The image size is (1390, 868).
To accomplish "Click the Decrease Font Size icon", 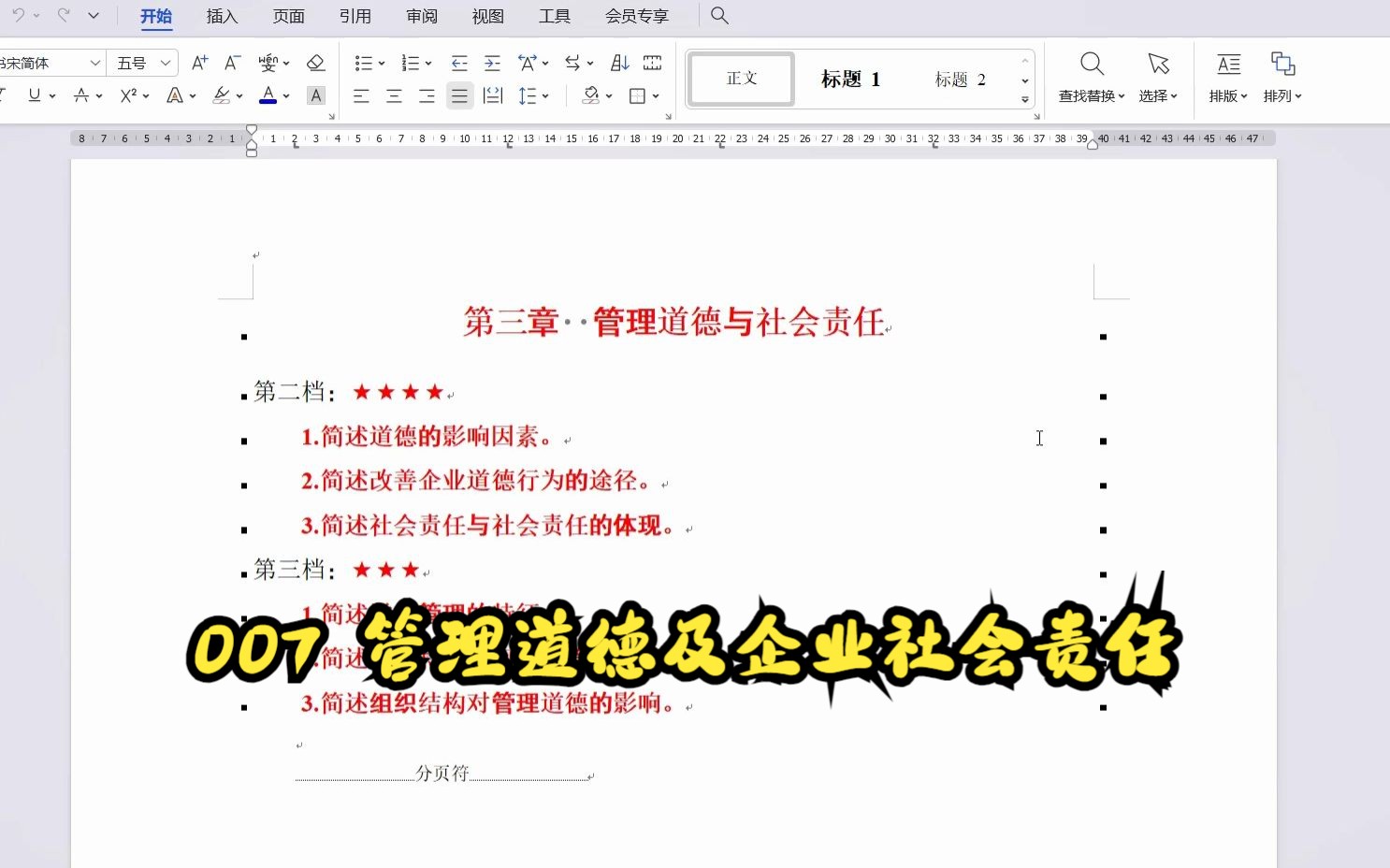I will point(230,62).
